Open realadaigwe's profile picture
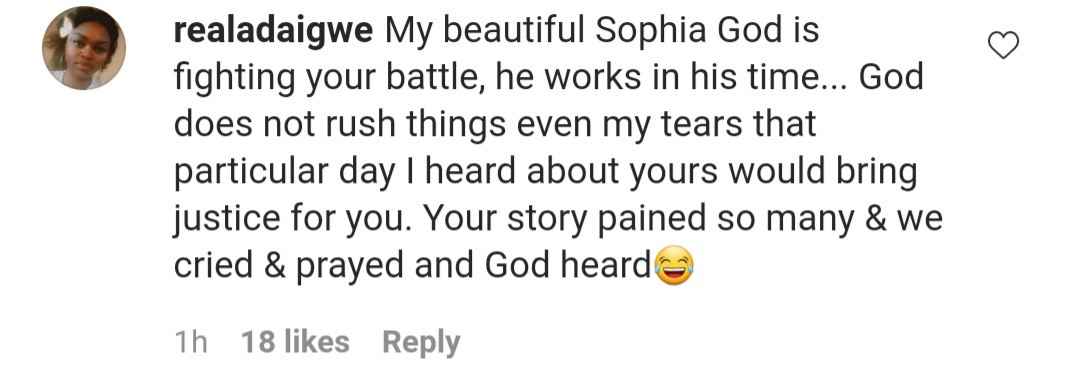1080x386 pixels. 84,48
